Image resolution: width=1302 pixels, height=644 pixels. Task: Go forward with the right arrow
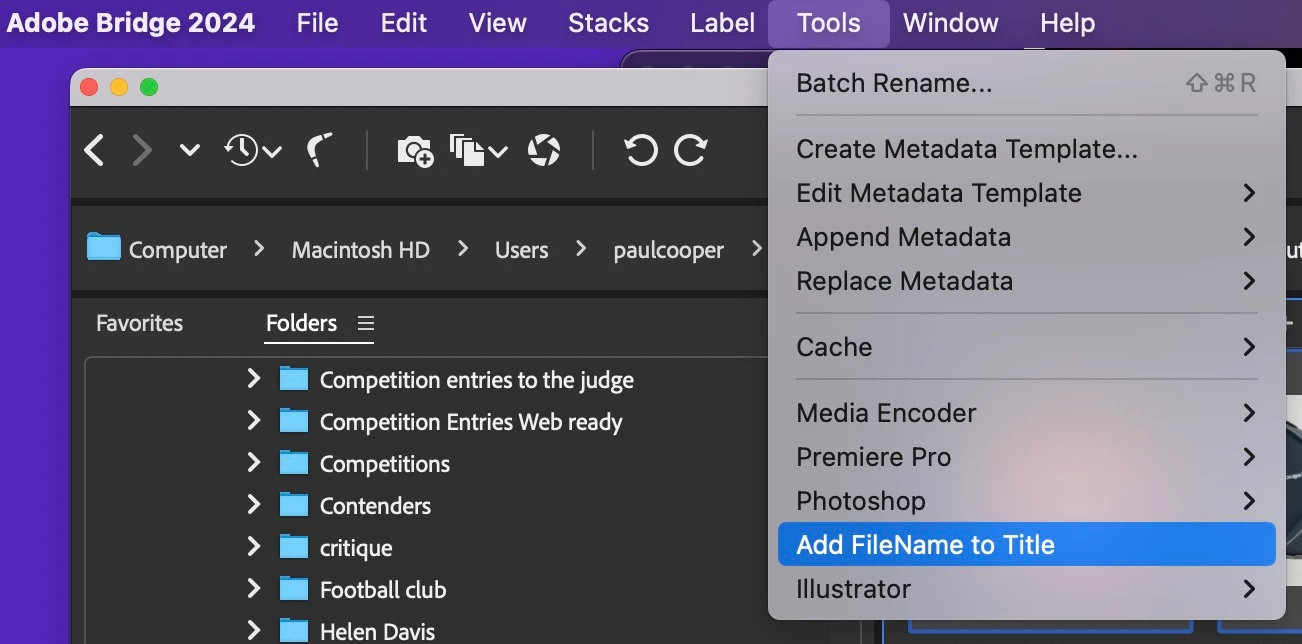[143, 151]
